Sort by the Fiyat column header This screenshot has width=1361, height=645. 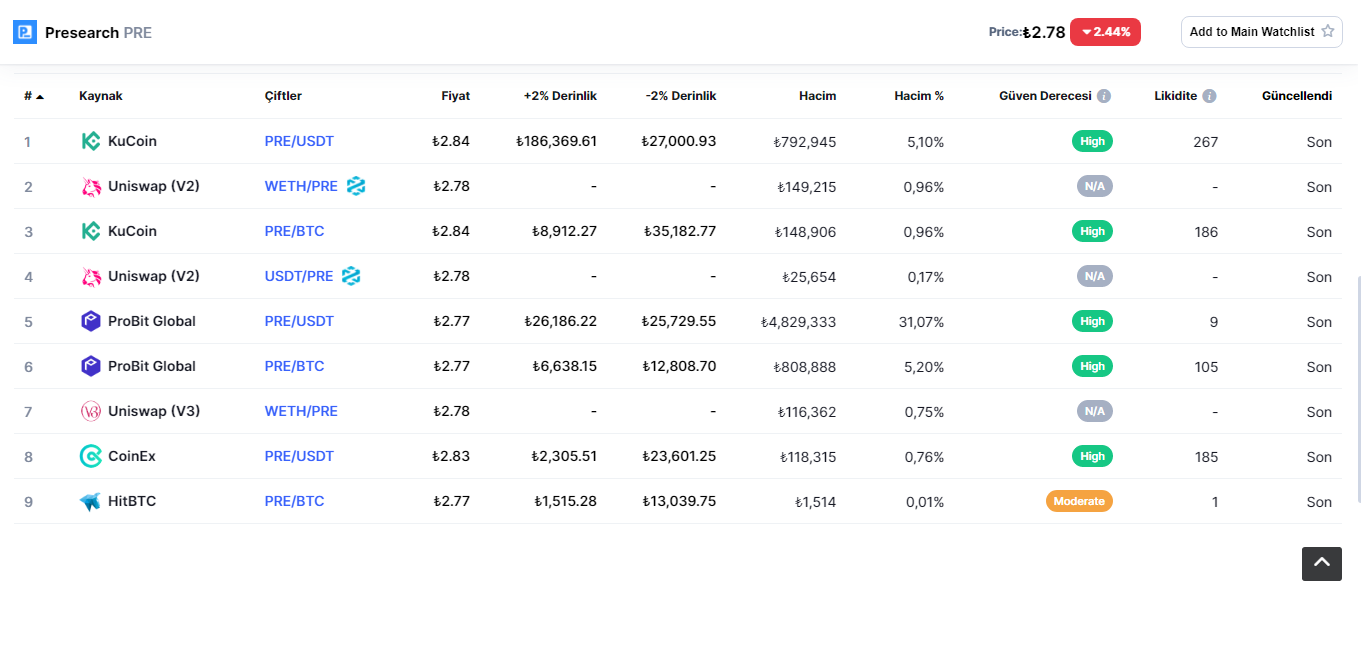tap(455, 96)
